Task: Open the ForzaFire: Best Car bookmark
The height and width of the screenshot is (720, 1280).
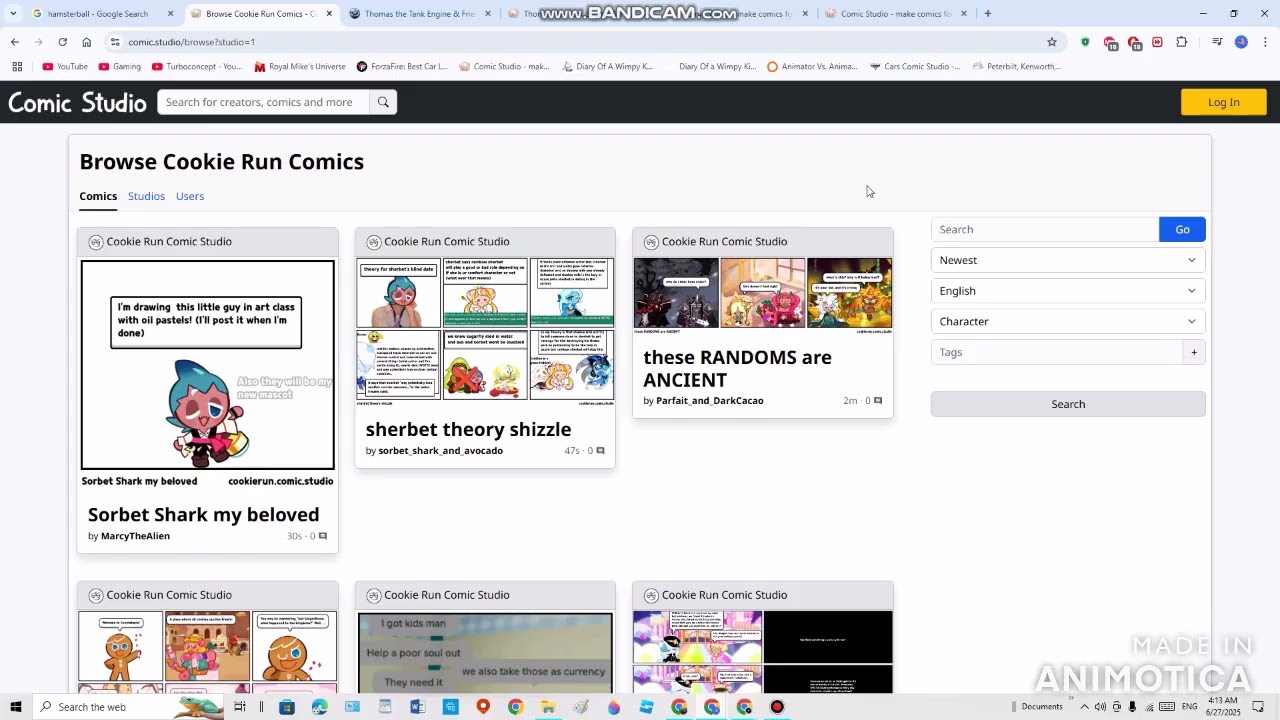Action: click(x=402, y=66)
